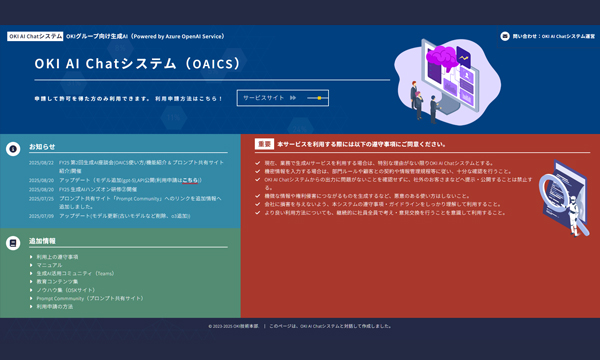Open the 利用申請の方法 link

click(54, 306)
